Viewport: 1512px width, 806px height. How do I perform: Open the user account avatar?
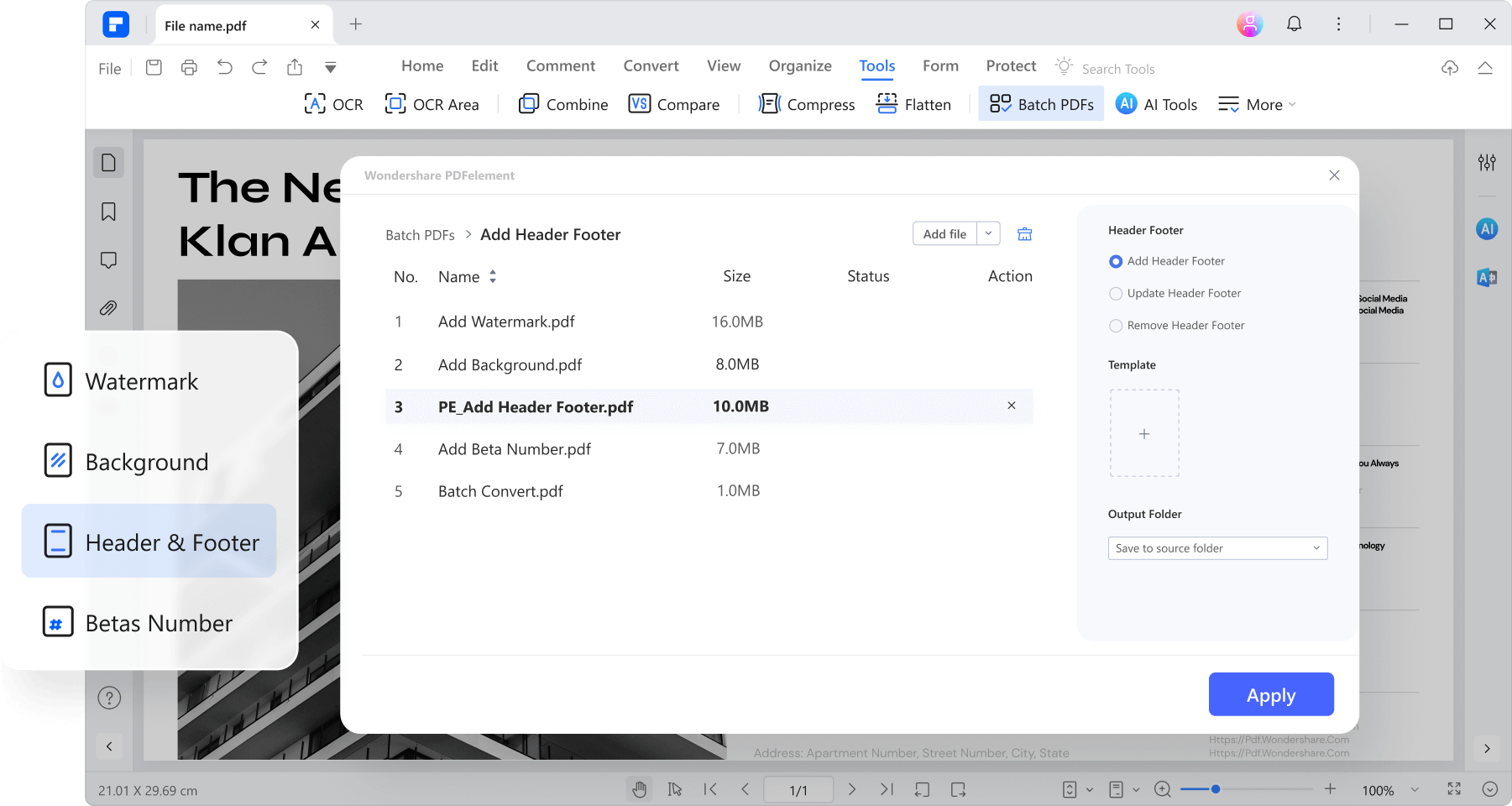click(x=1249, y=24)
